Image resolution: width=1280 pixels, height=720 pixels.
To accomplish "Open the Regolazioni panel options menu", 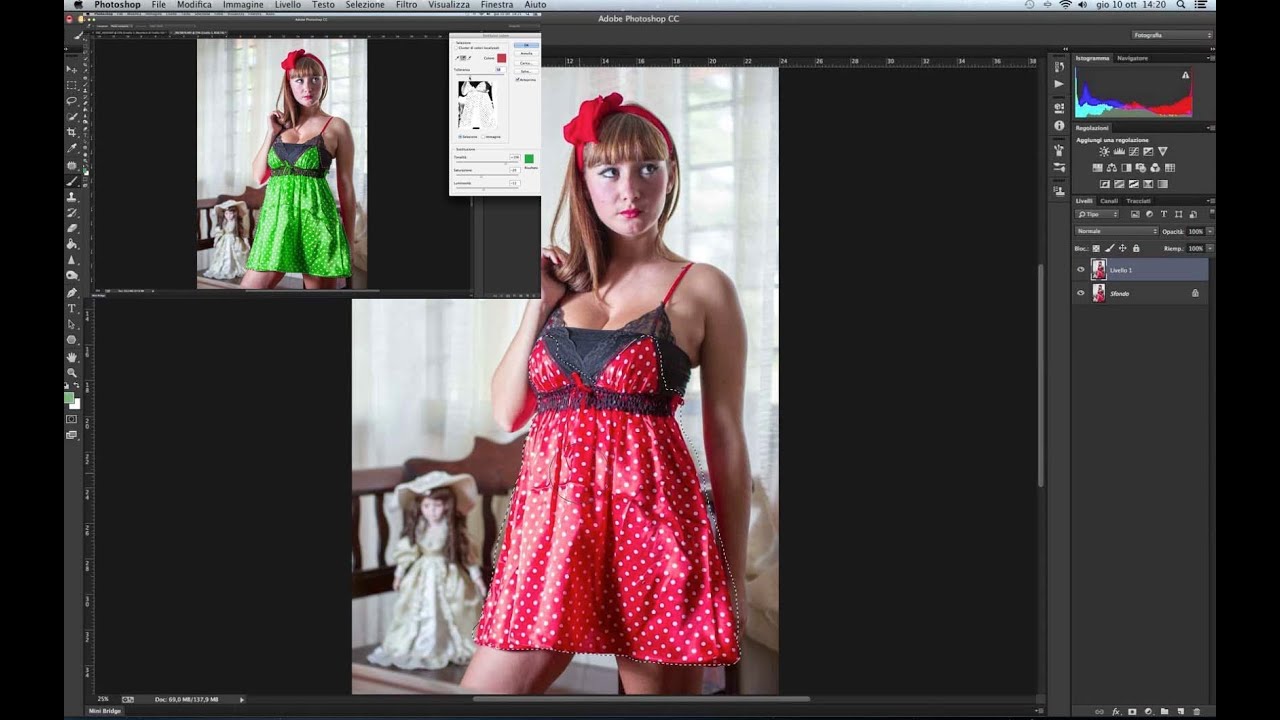I will [x=1210, y=128].
